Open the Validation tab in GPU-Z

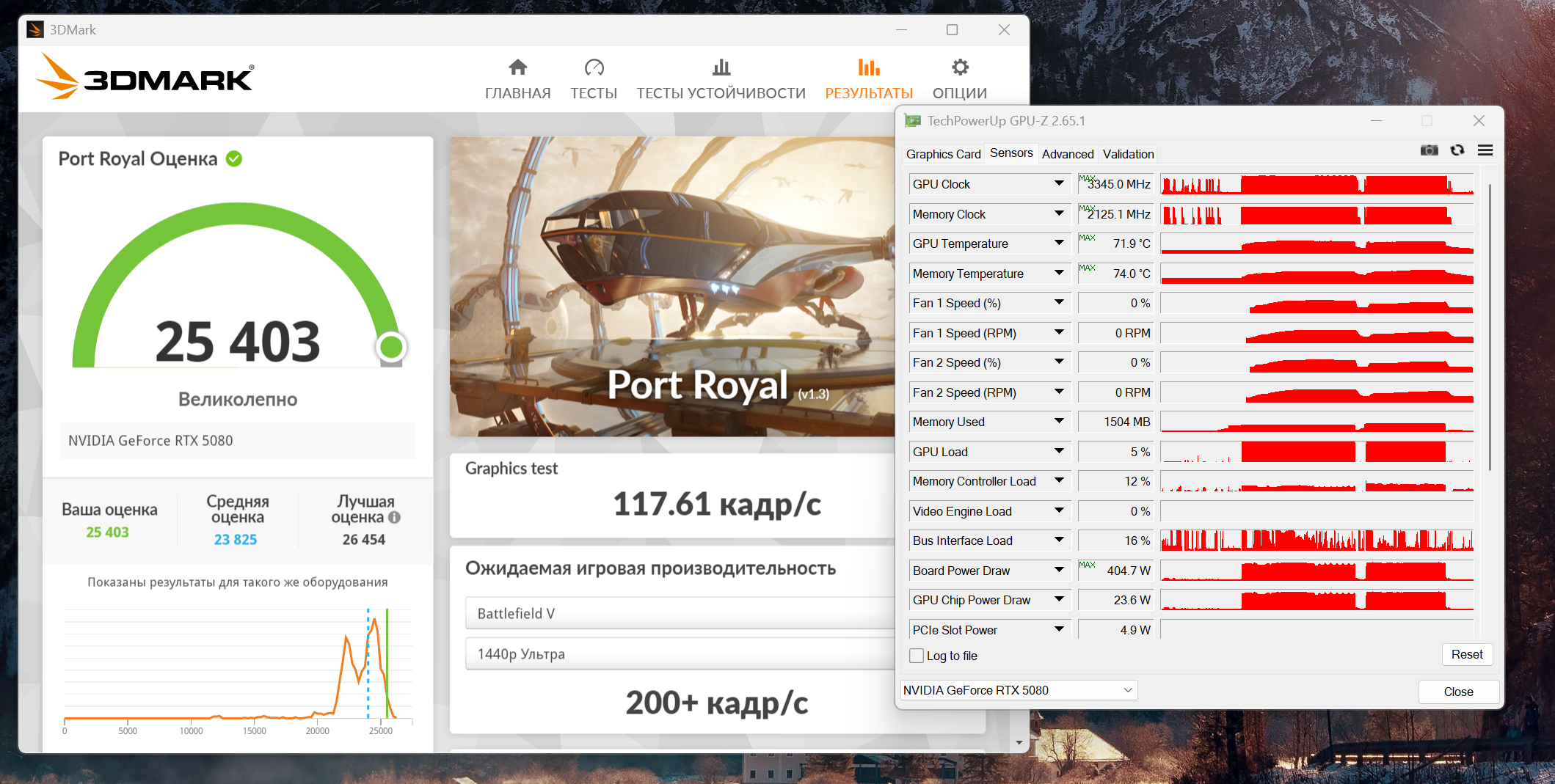click(x=1128, y=154)
